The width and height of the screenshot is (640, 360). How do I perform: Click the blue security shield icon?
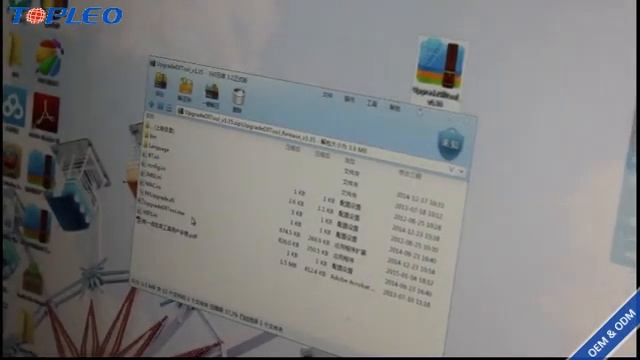[x=451, y=143]
